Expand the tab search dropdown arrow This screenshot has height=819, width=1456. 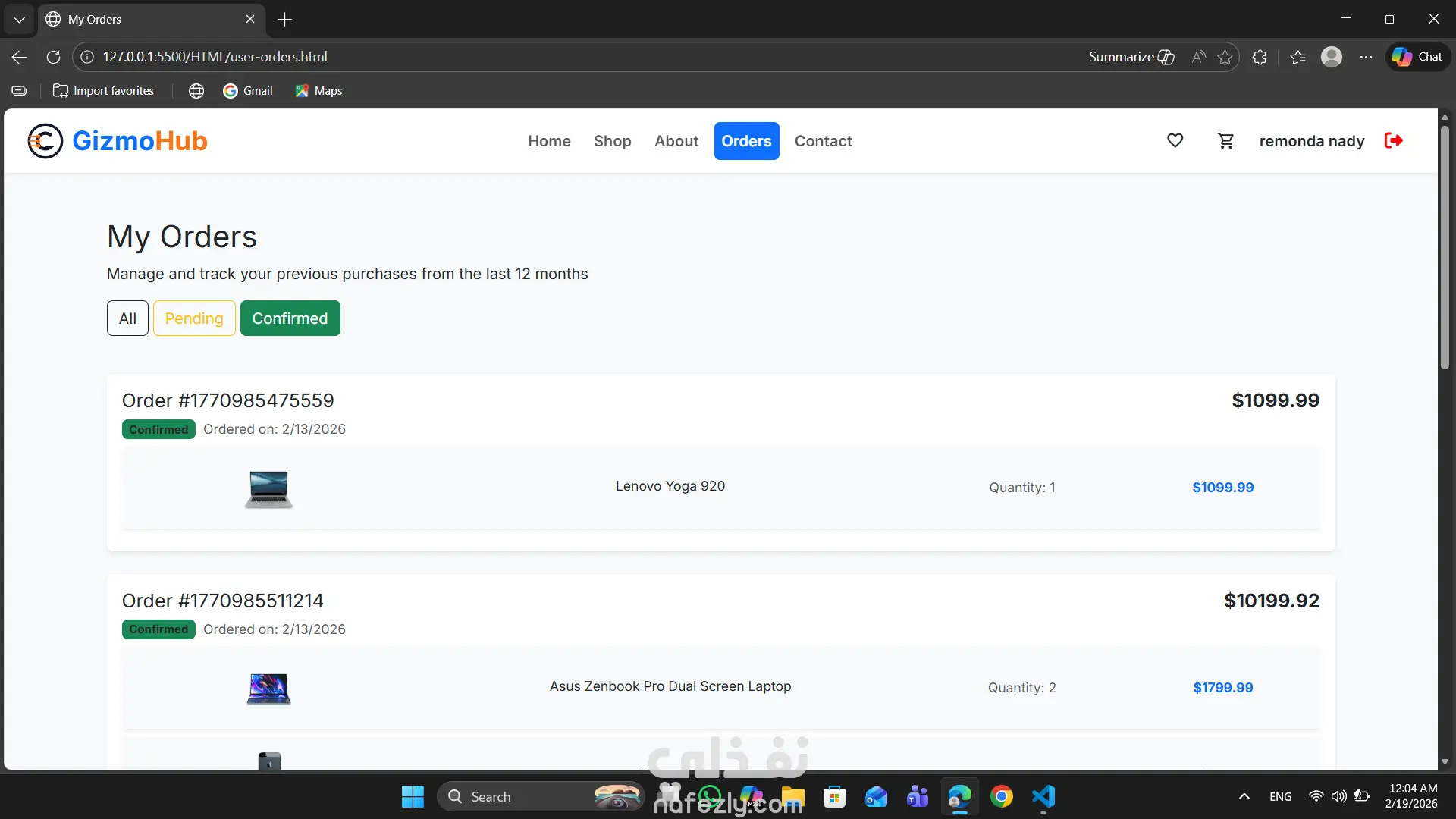click(19, 19)
